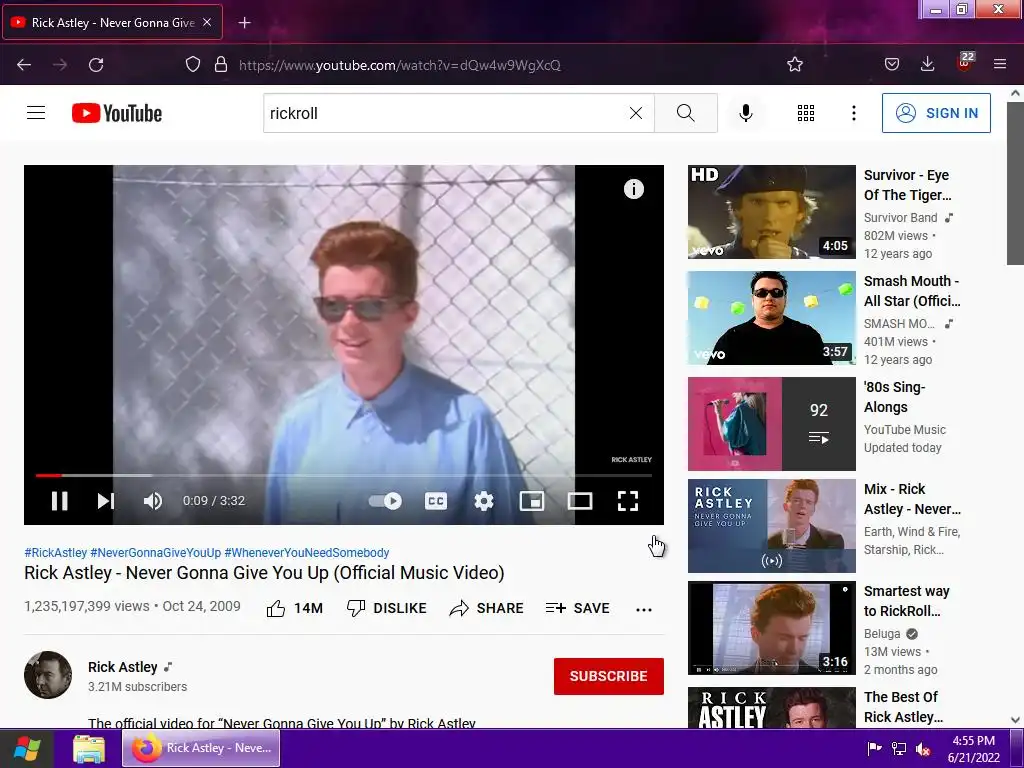Open a new browser tab

tap(244, 23)
